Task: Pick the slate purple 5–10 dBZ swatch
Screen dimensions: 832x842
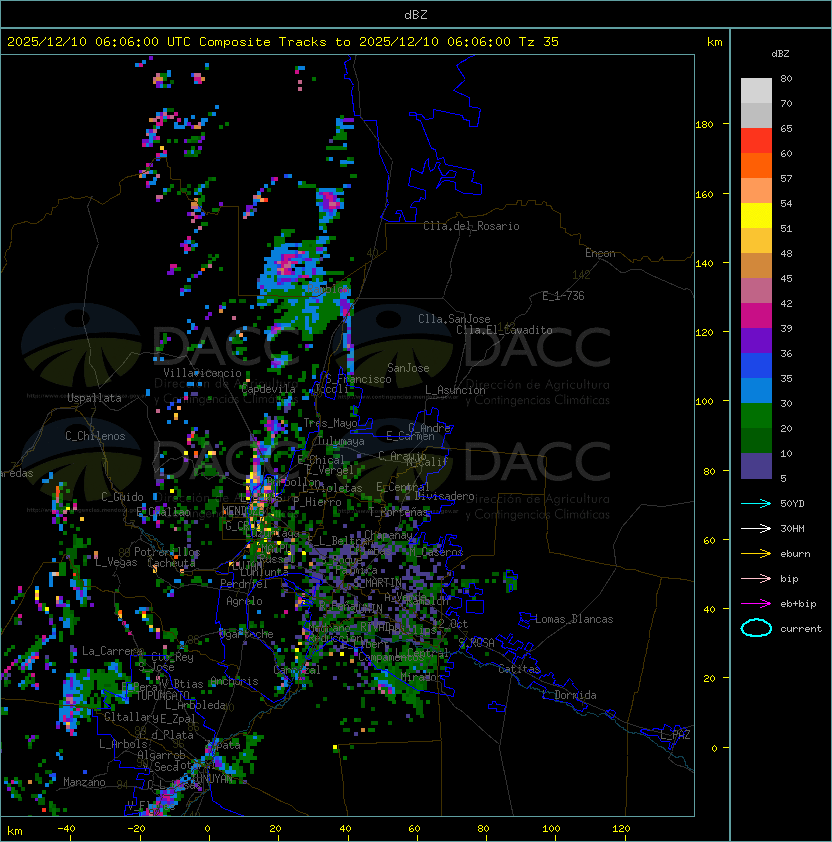Action: click(756, 466)
